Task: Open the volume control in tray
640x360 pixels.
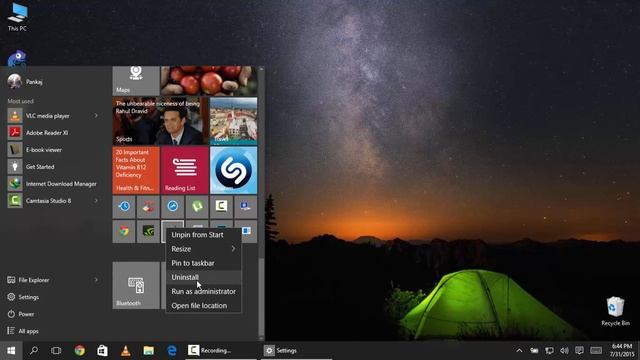Action: (564, 351)
